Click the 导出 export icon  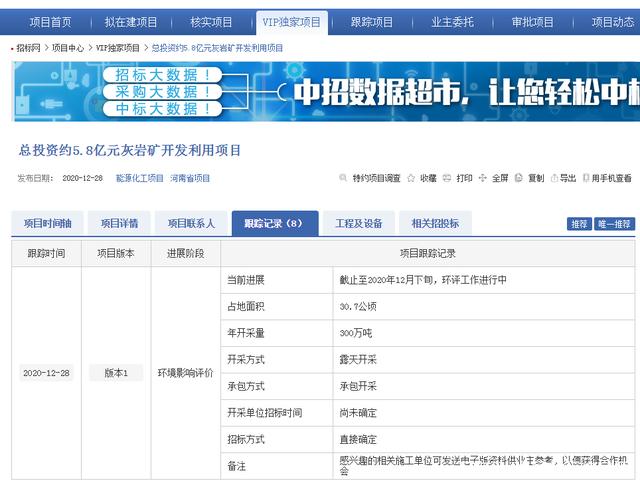tap(554, 178)
